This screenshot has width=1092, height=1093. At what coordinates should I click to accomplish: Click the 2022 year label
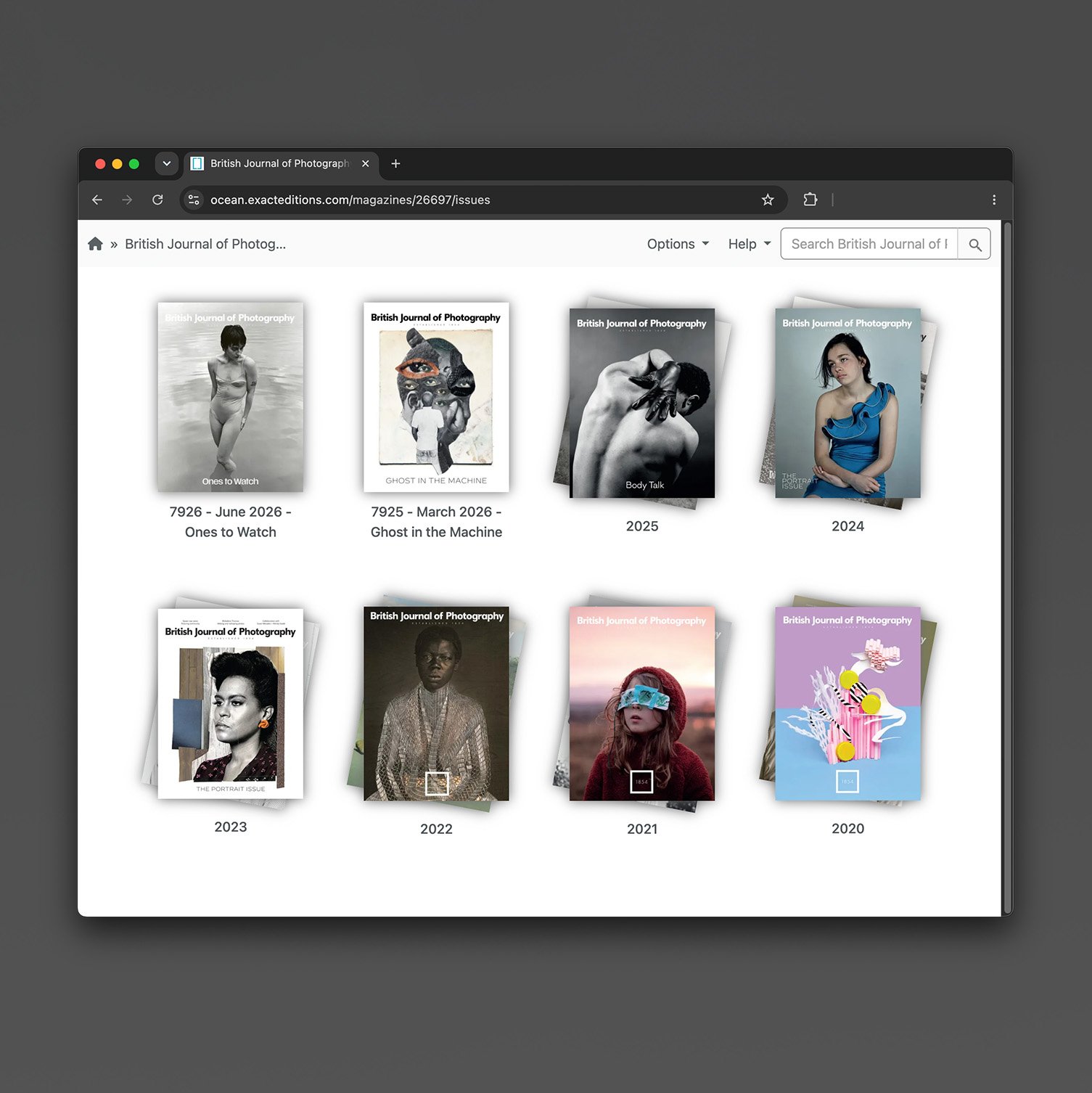click(436, 829)
